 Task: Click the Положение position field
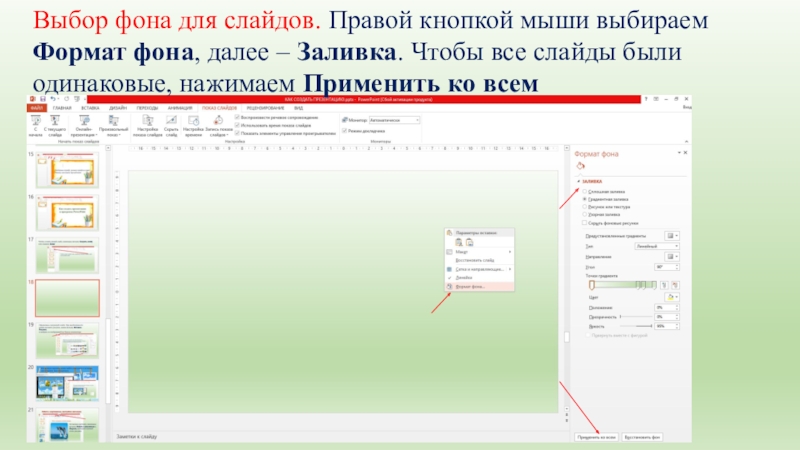point(667,308)
